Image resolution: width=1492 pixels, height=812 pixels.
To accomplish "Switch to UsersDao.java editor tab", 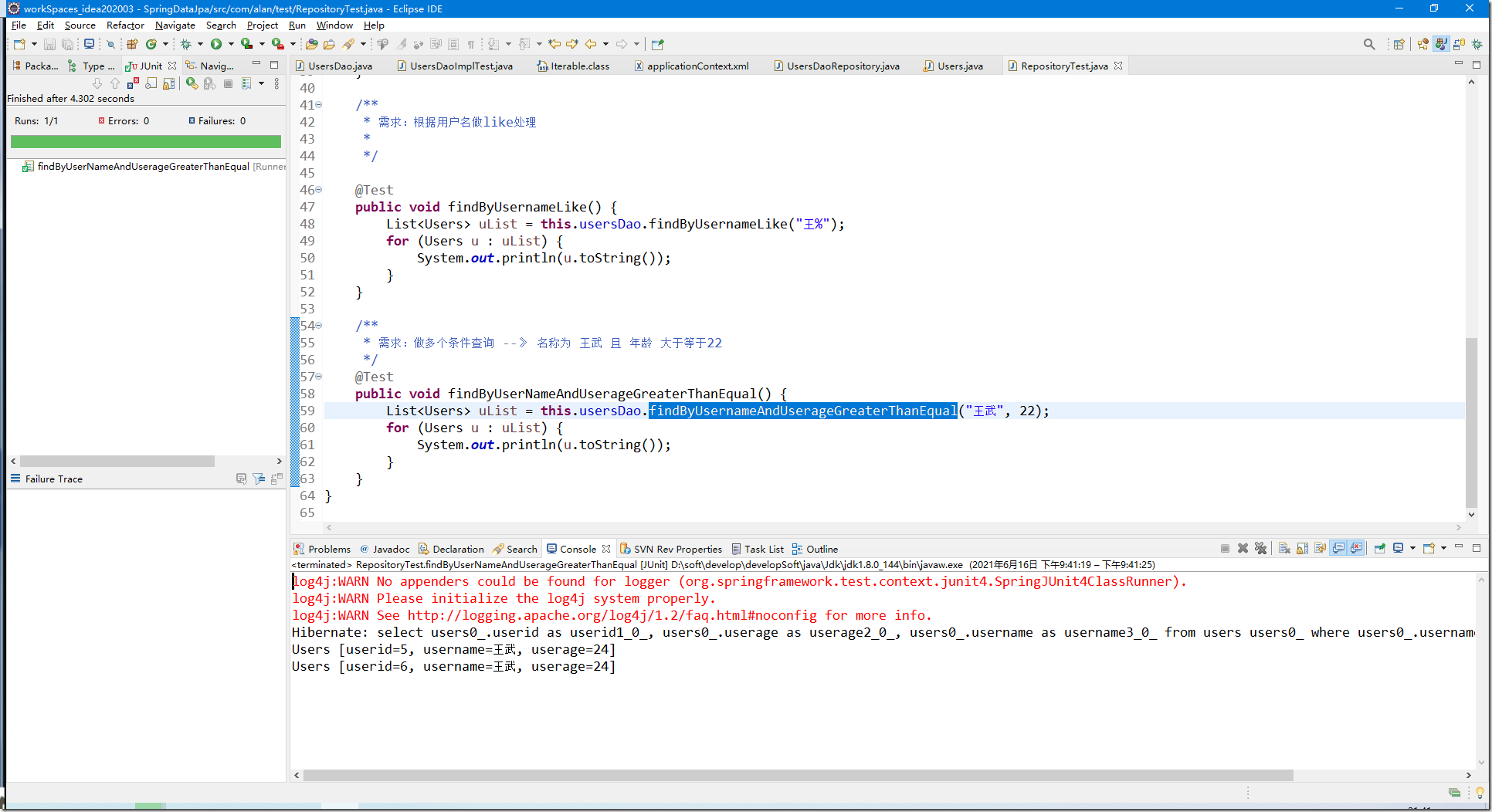I will 334,66.
